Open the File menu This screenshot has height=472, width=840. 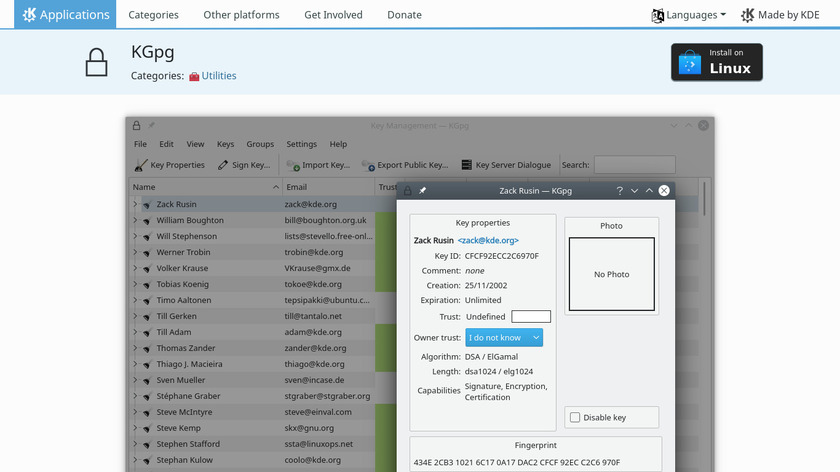[x=140, y=144]
